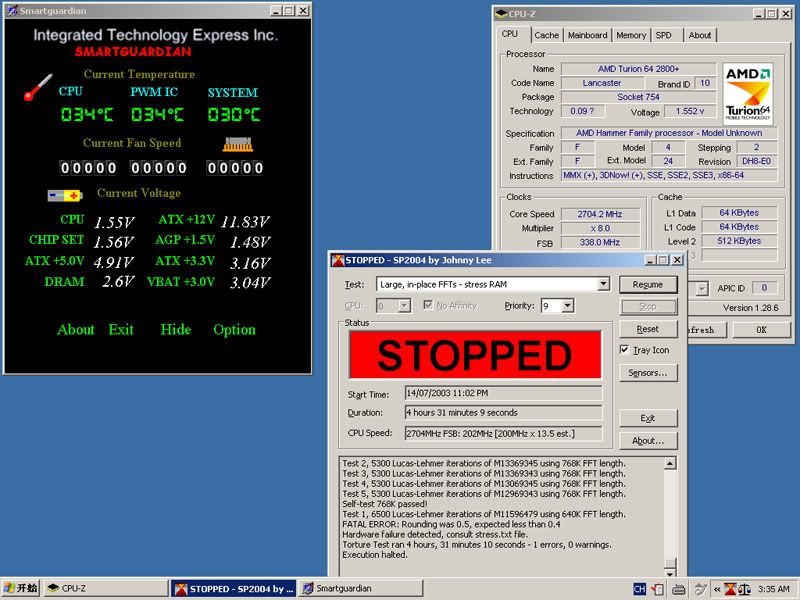Viewport: 800px width, 600px height.
Task: Click the Duration field in SP2004
Action: pyautogui.click(x=503, y=412)
